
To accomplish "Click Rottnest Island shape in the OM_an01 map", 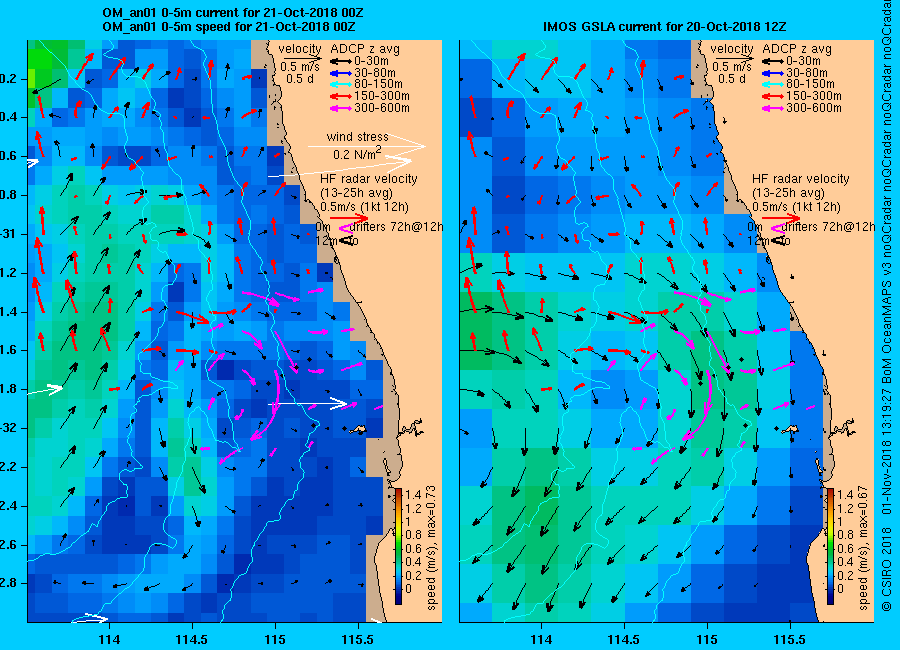I will (x=358, y=428).
